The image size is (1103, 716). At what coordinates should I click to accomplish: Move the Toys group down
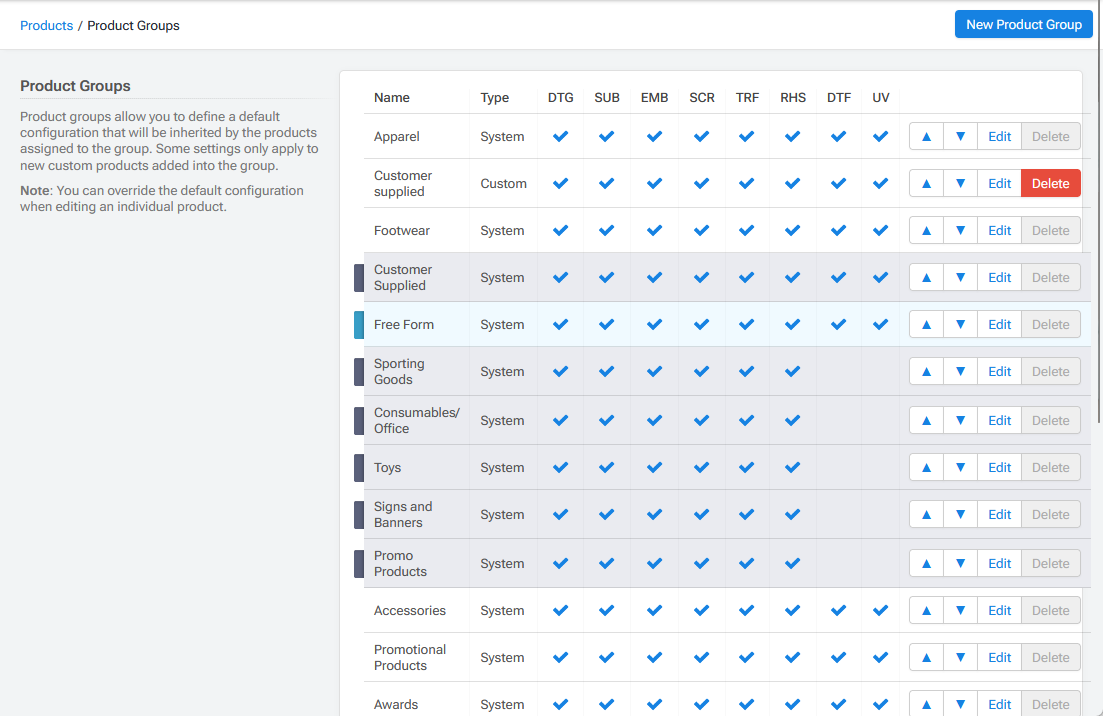tap(960, 467)
